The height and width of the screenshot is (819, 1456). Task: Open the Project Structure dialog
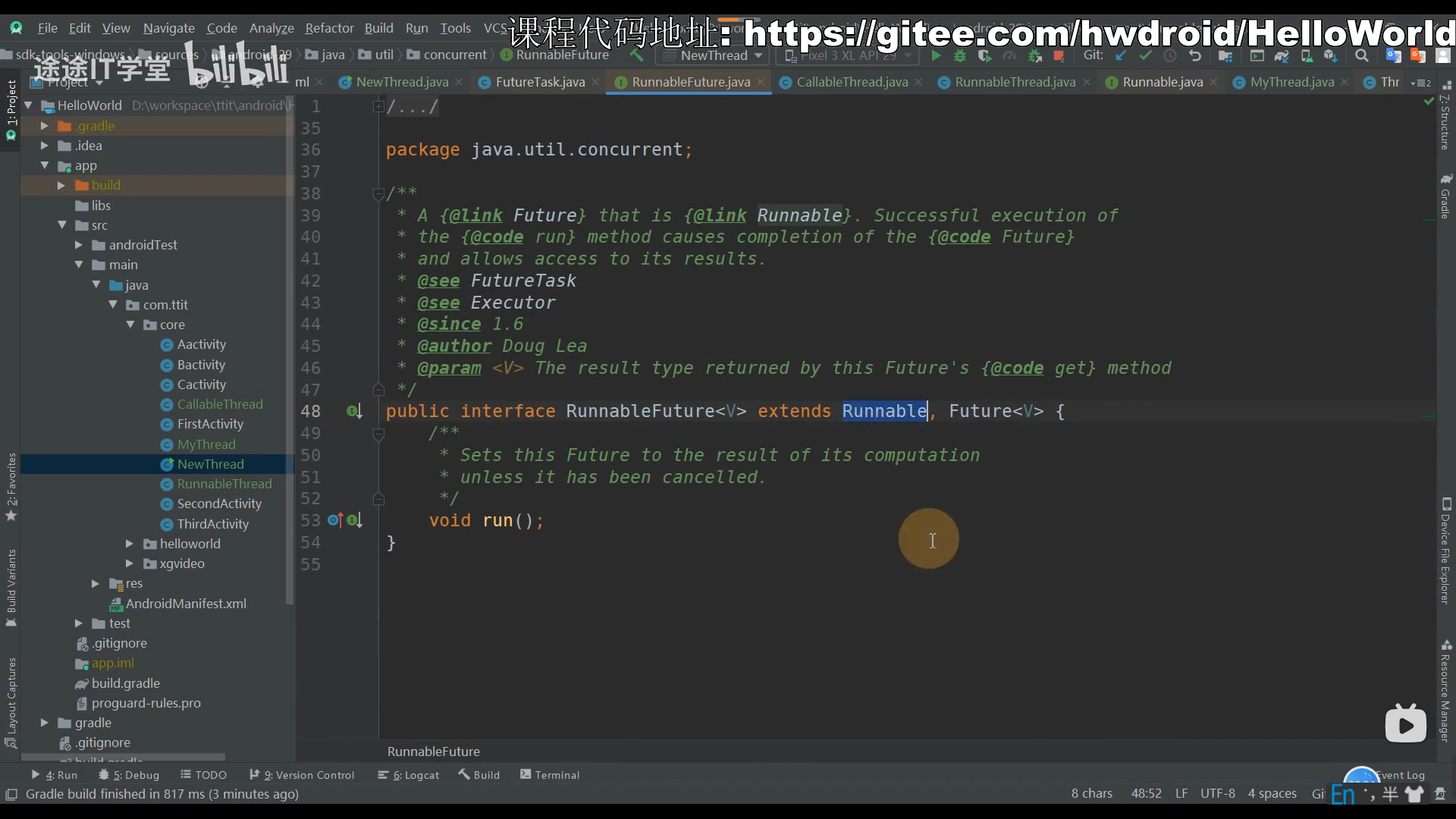[x=1225, y=55]
